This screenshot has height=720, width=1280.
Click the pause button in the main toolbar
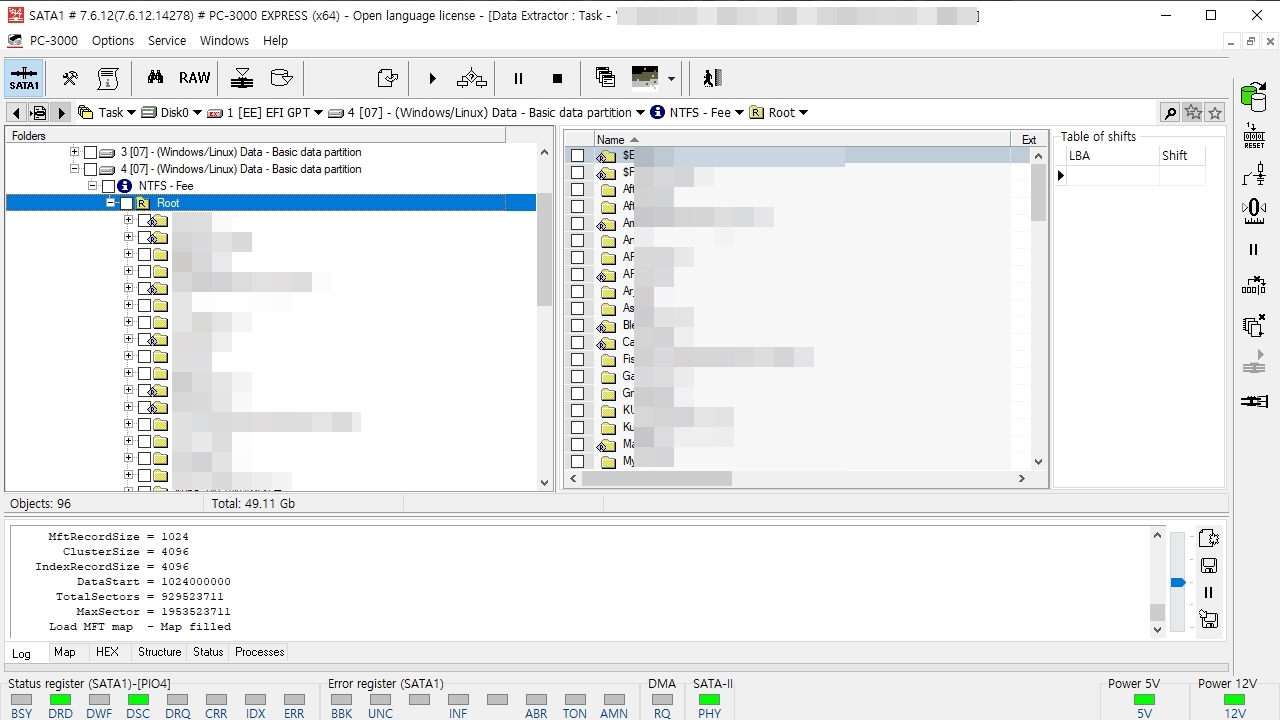click(518, 78)
